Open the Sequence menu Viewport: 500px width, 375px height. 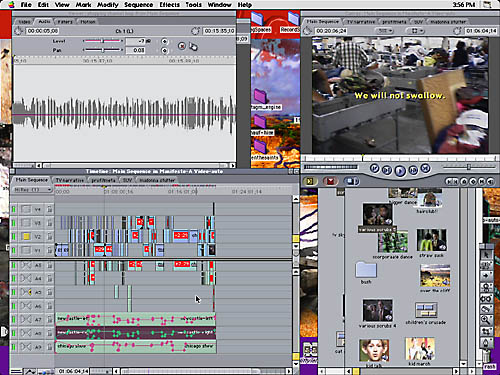(138, 5)
